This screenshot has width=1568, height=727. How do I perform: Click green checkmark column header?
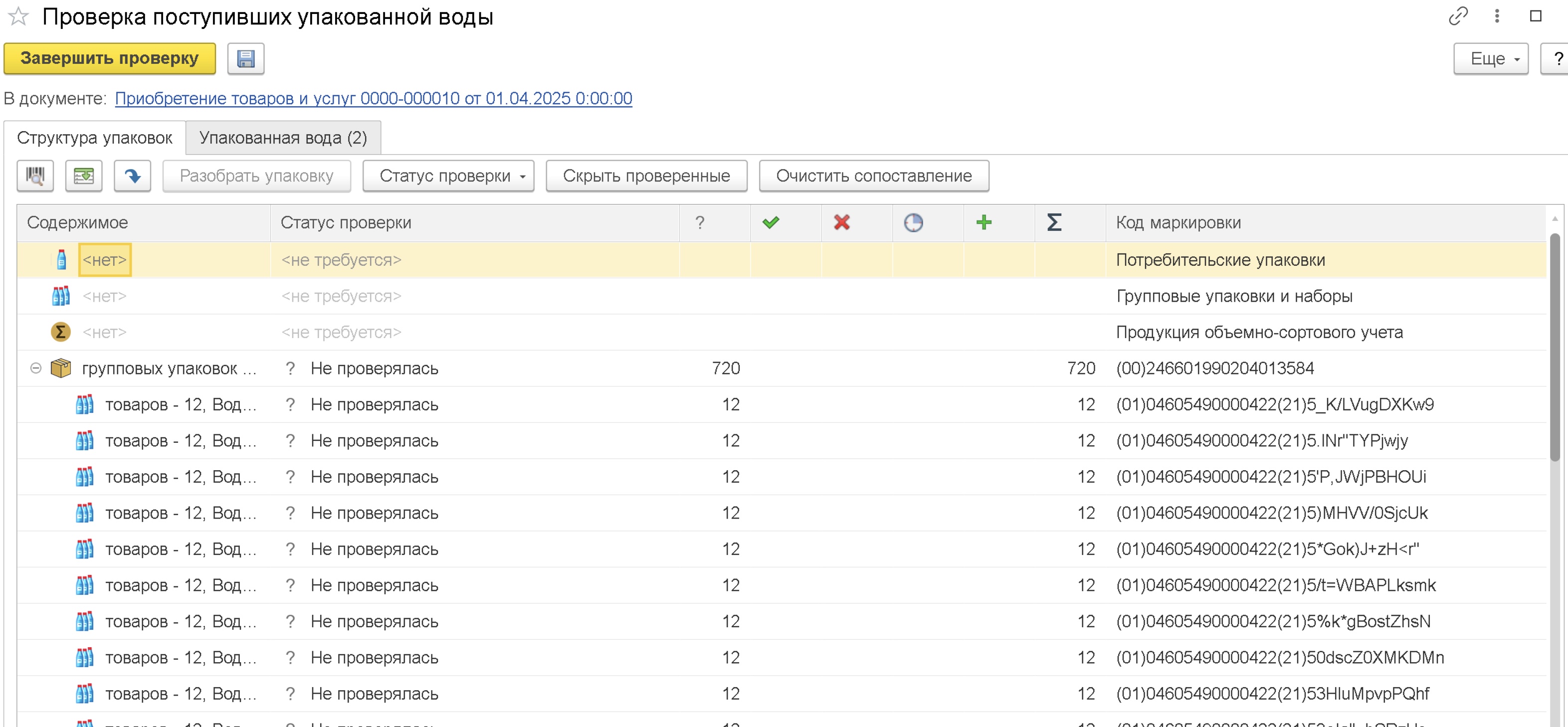[771, 223]
